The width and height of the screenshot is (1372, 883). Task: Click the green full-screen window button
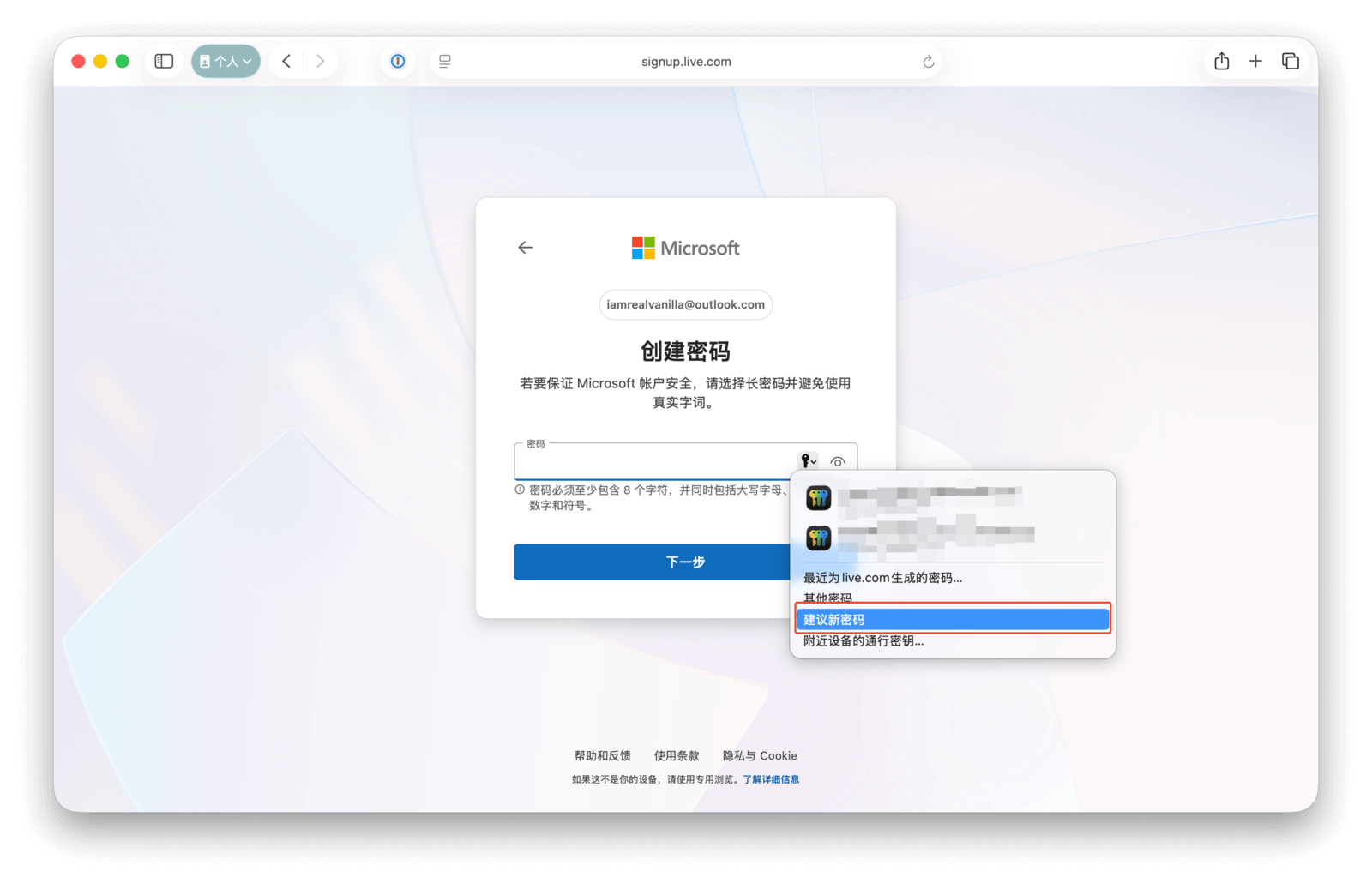(x=123, y=61)
